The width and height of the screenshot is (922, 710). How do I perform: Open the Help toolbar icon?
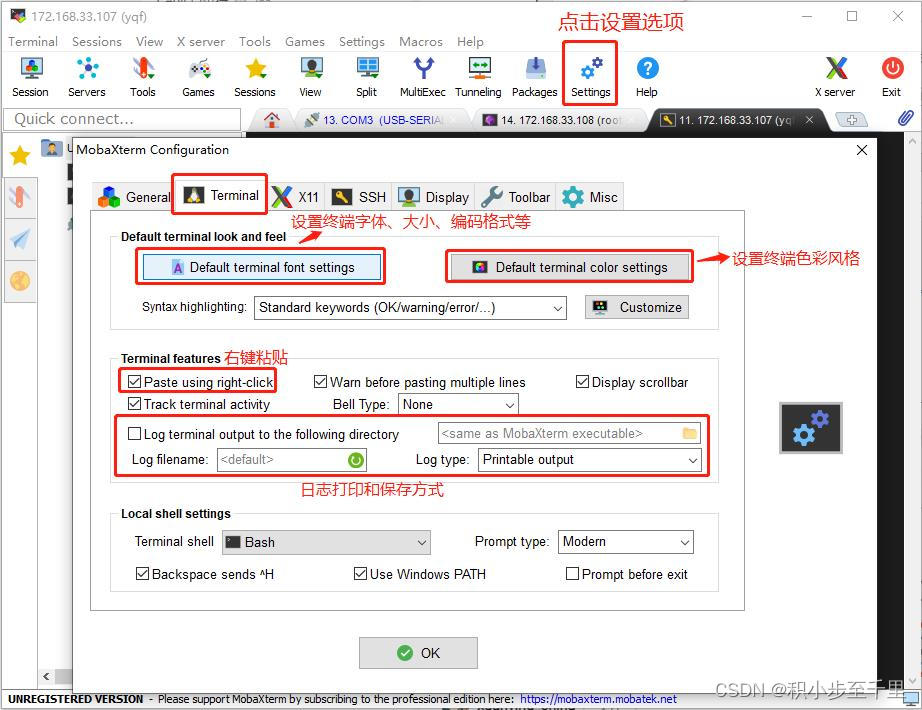[647, 77]
